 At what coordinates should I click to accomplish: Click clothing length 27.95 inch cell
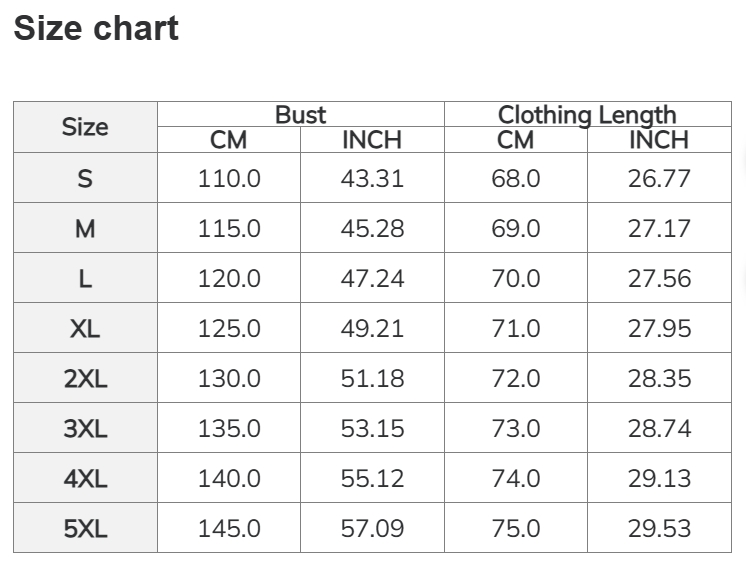tap(659, 329)
